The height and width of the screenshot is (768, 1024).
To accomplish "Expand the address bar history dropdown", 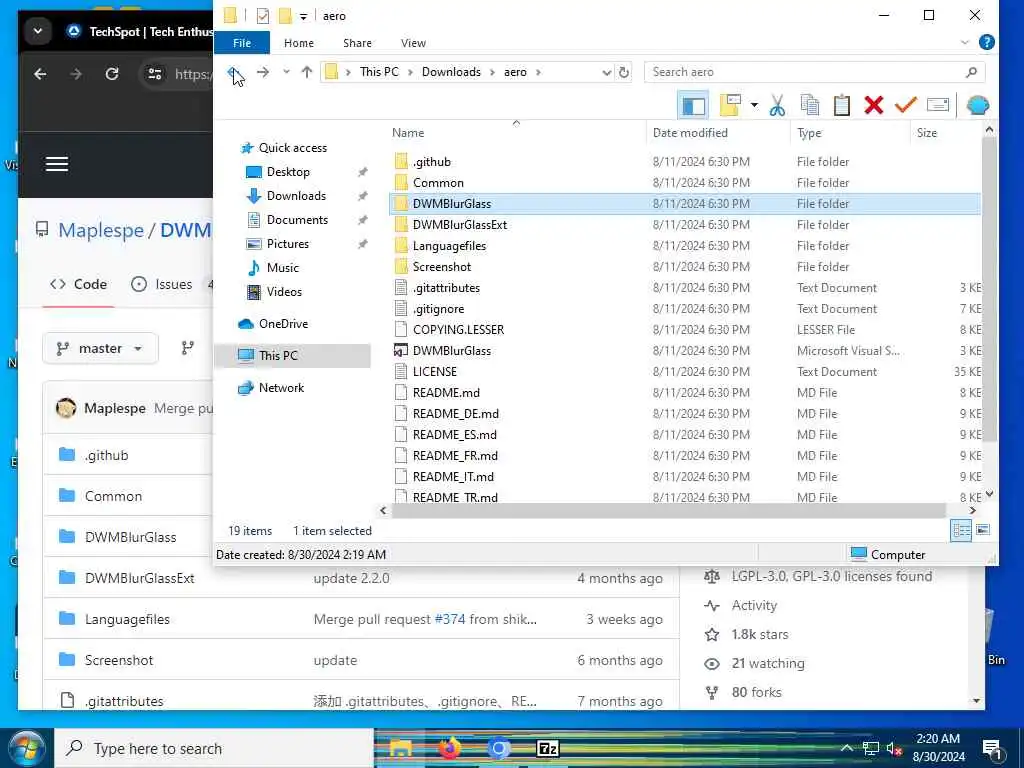I will coord(607,72).
